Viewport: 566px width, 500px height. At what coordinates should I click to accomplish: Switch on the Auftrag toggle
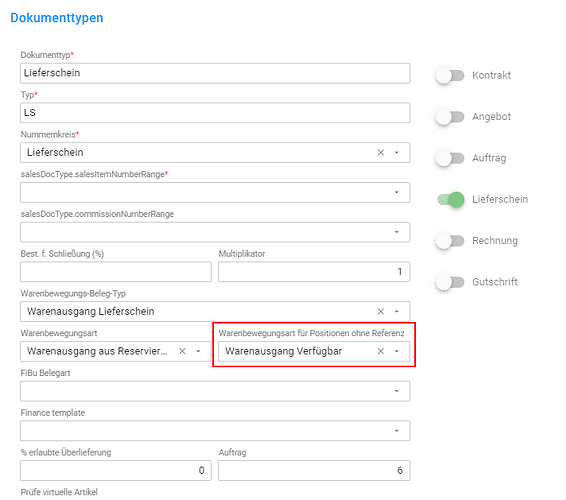(x=450, y=158)
